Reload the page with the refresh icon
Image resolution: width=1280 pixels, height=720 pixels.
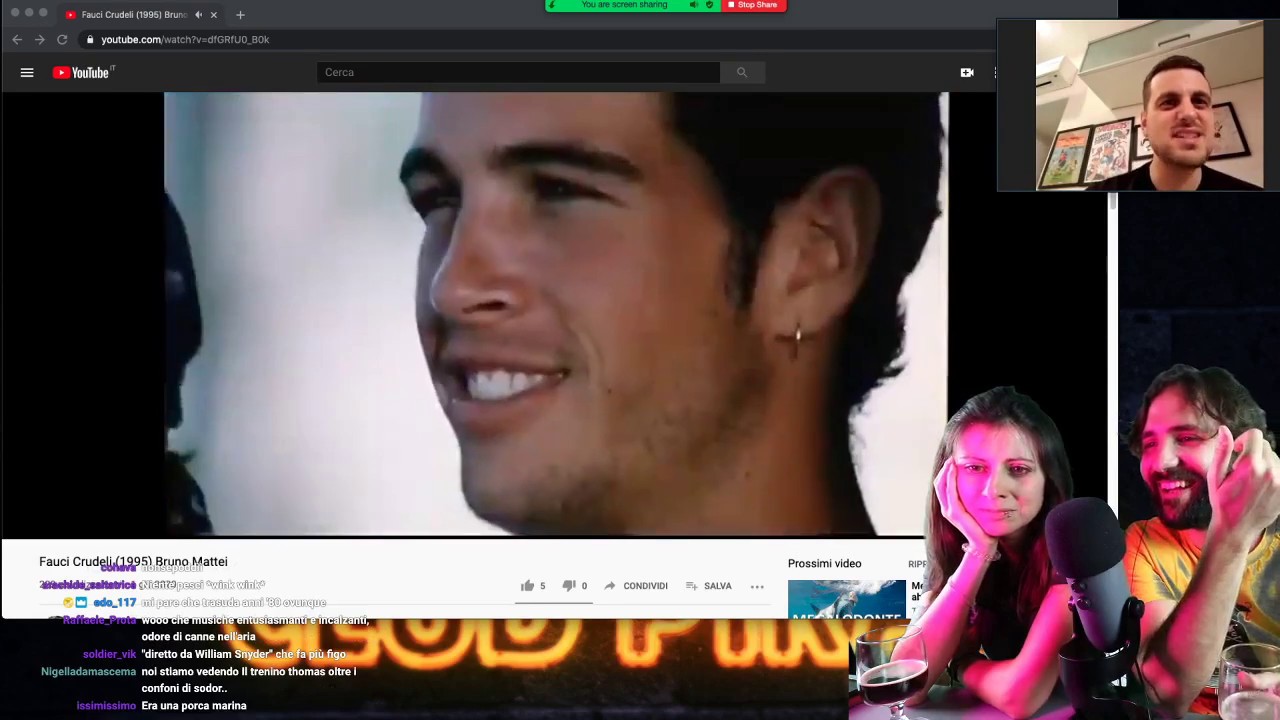pos(62,39)
